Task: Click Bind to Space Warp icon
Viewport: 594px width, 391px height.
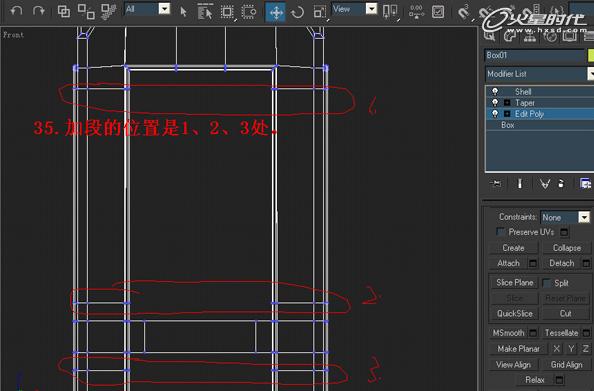Action: [x=108, y=11]
